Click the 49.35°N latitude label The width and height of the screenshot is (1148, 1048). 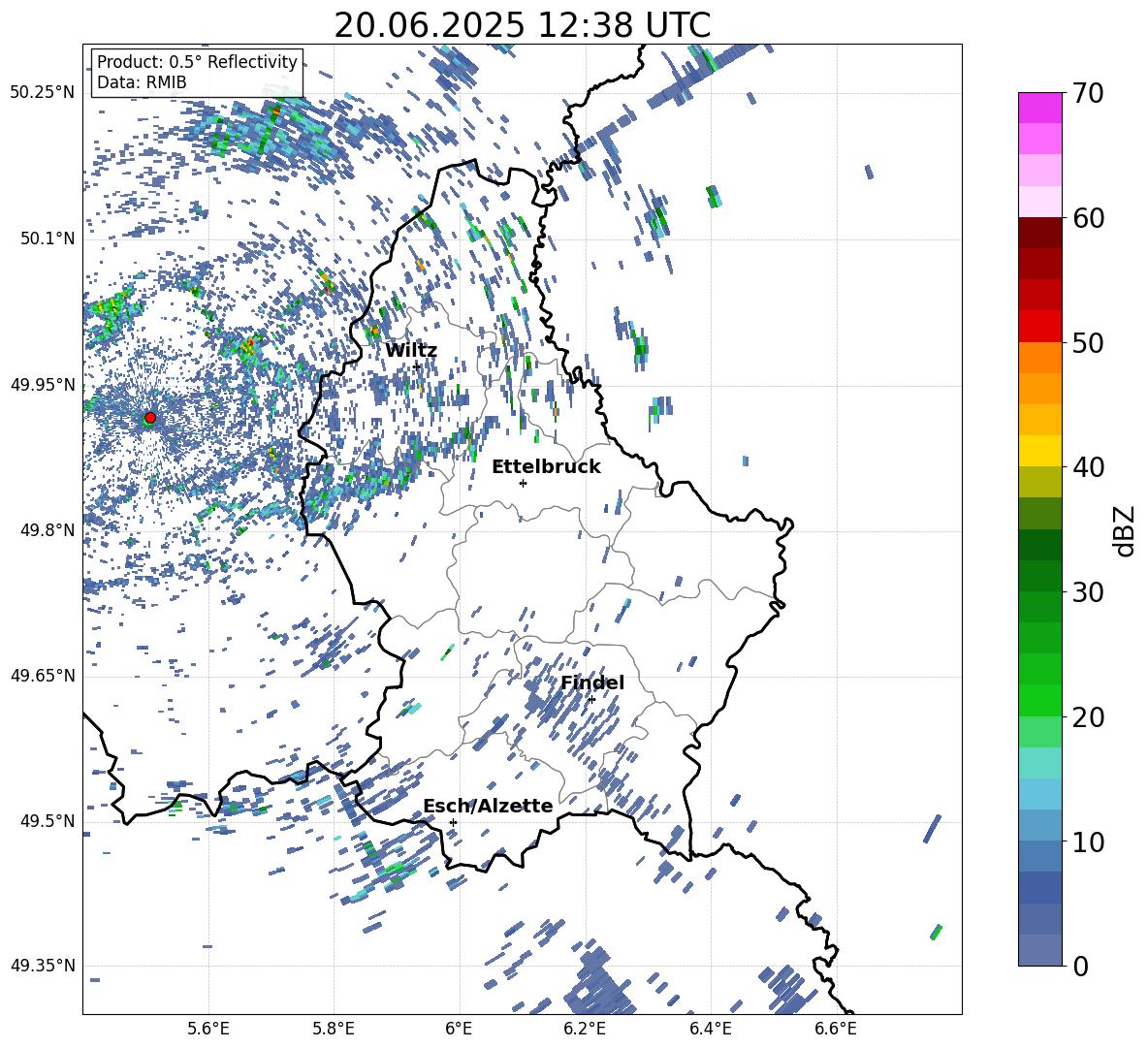[43, 966]
